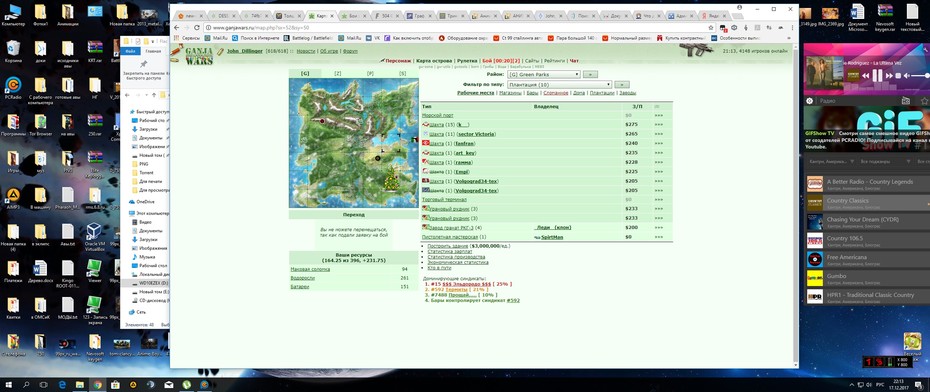
Task: Open the sector Victoria owner link
Action: [476, 134]
